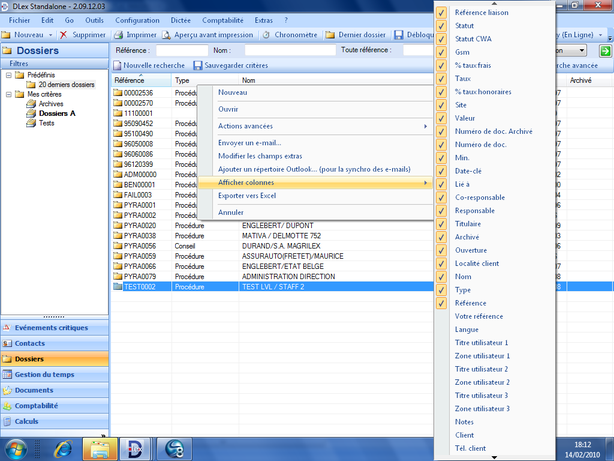Click the red Supprimer delete icon

[63, 34]
